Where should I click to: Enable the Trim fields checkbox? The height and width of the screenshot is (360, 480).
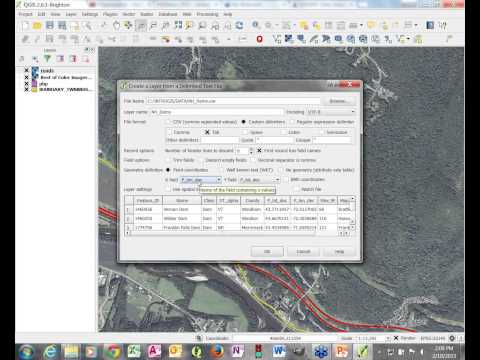pyautogui.click(x=168, y=160)
